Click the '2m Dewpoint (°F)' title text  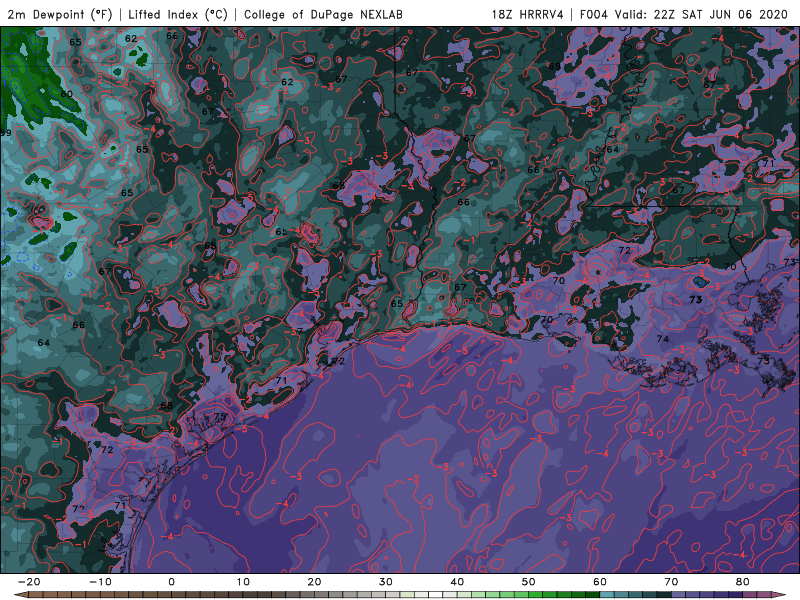(60, 14)
